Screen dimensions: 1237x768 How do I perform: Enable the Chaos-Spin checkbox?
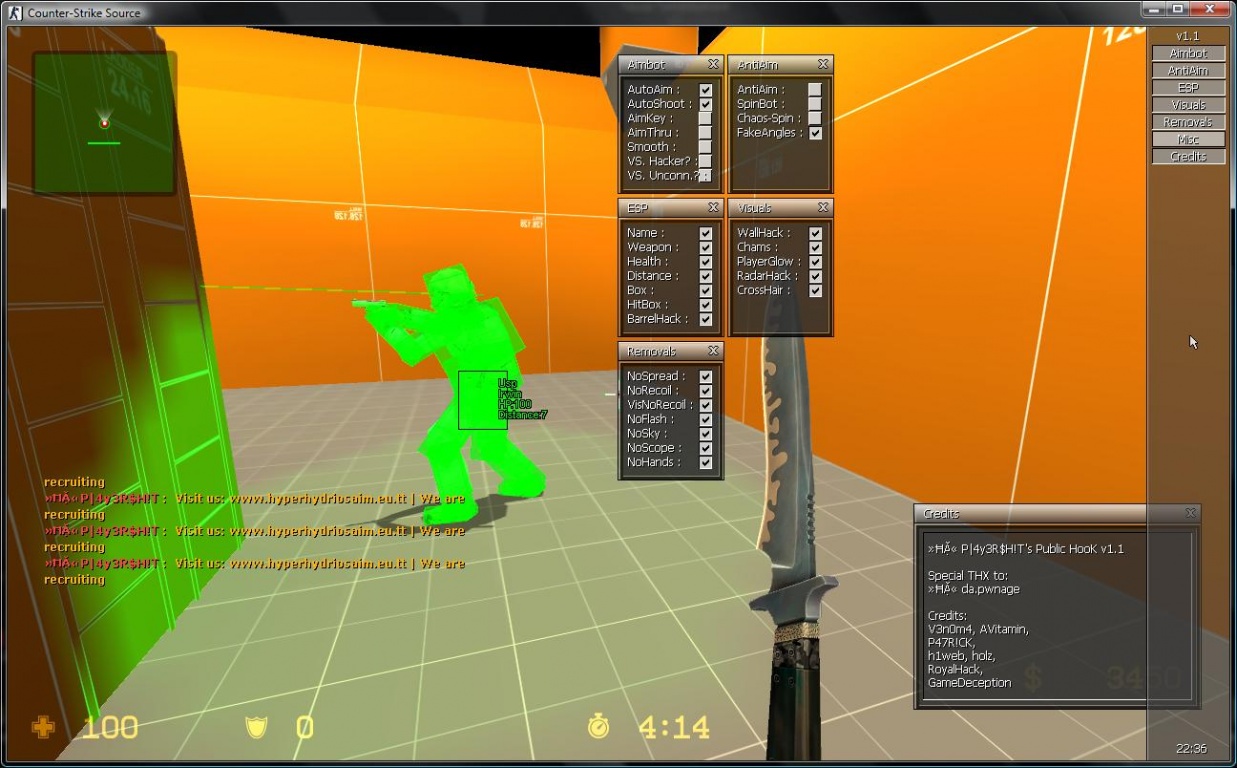click(x=816, y=118)
